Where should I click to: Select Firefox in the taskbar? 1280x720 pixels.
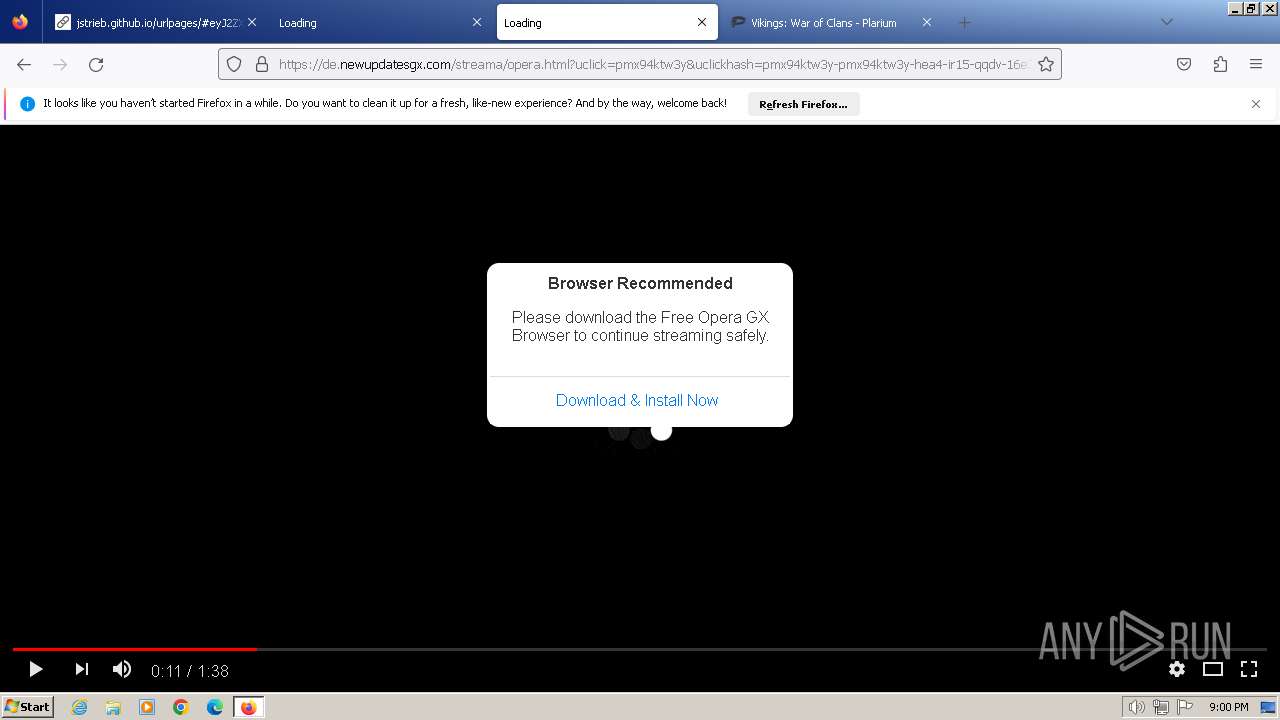(248, 707)
